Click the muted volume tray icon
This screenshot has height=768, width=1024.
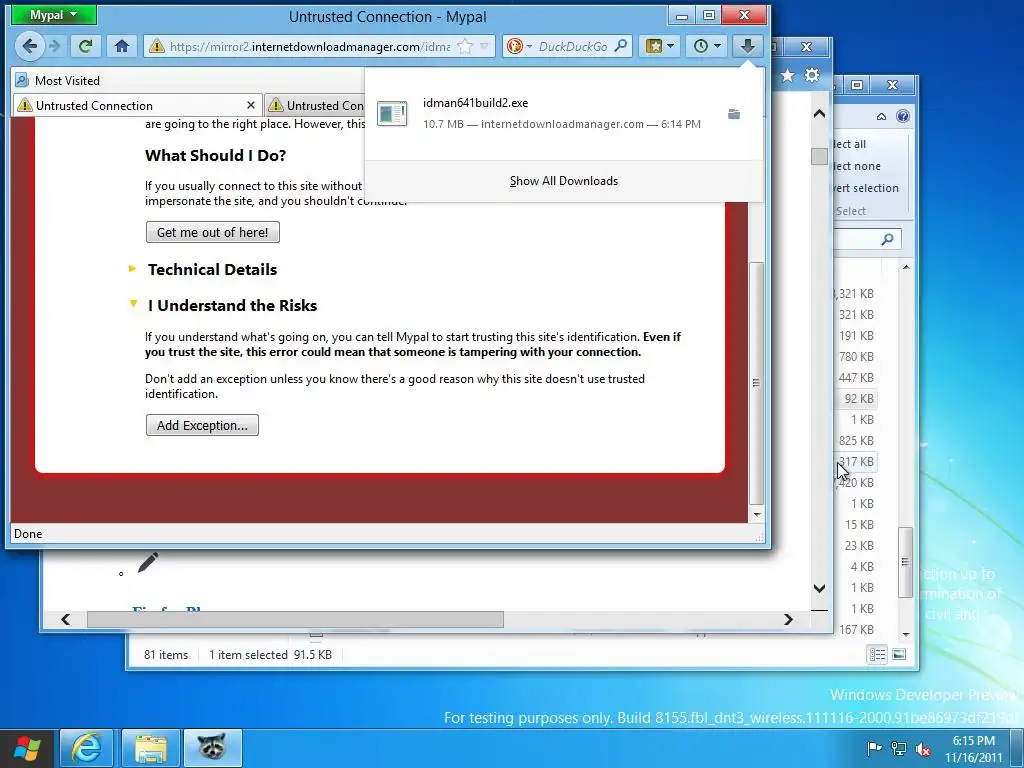point(923,748)
